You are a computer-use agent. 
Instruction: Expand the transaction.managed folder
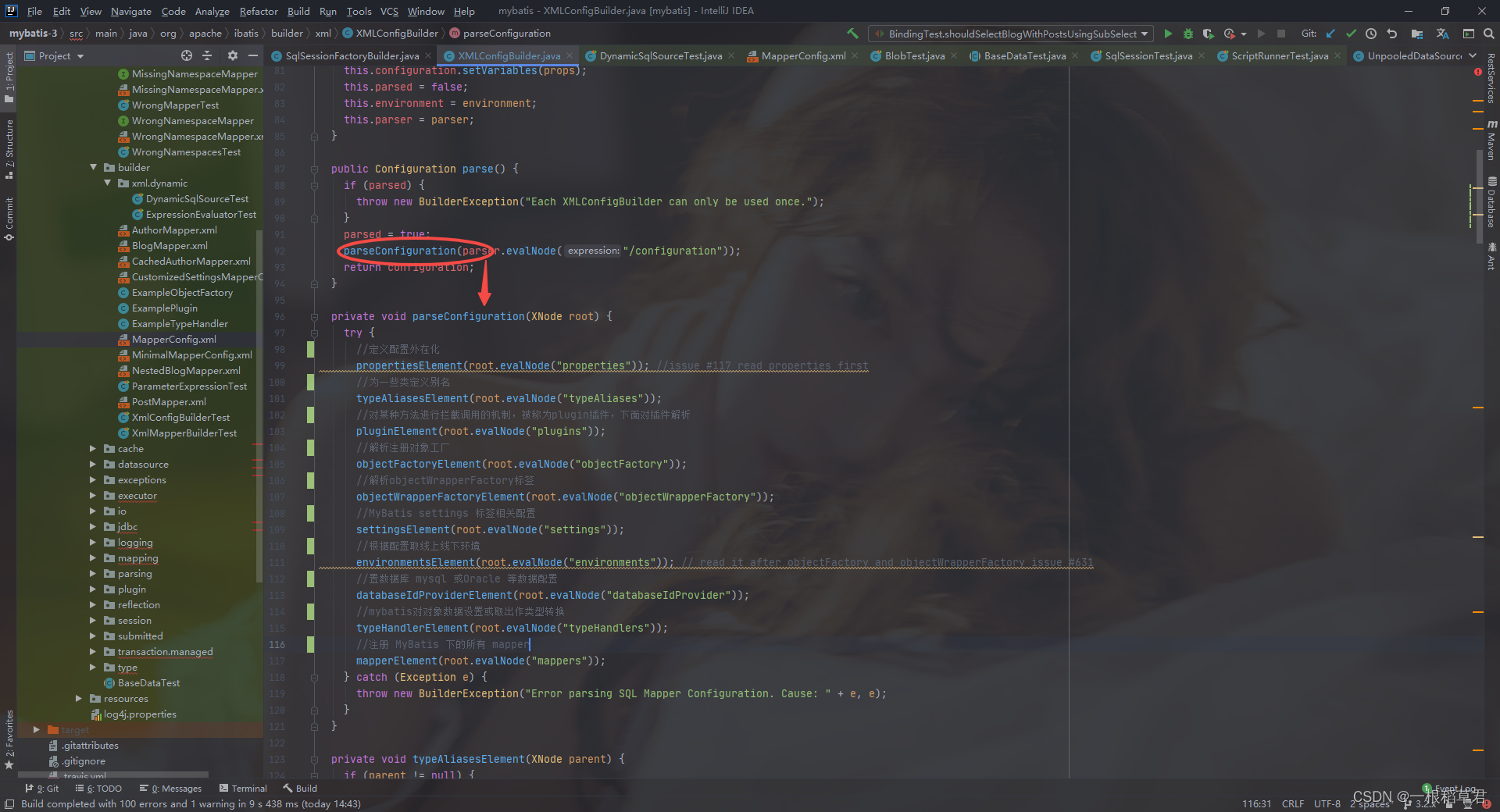[x=93, y=651]
